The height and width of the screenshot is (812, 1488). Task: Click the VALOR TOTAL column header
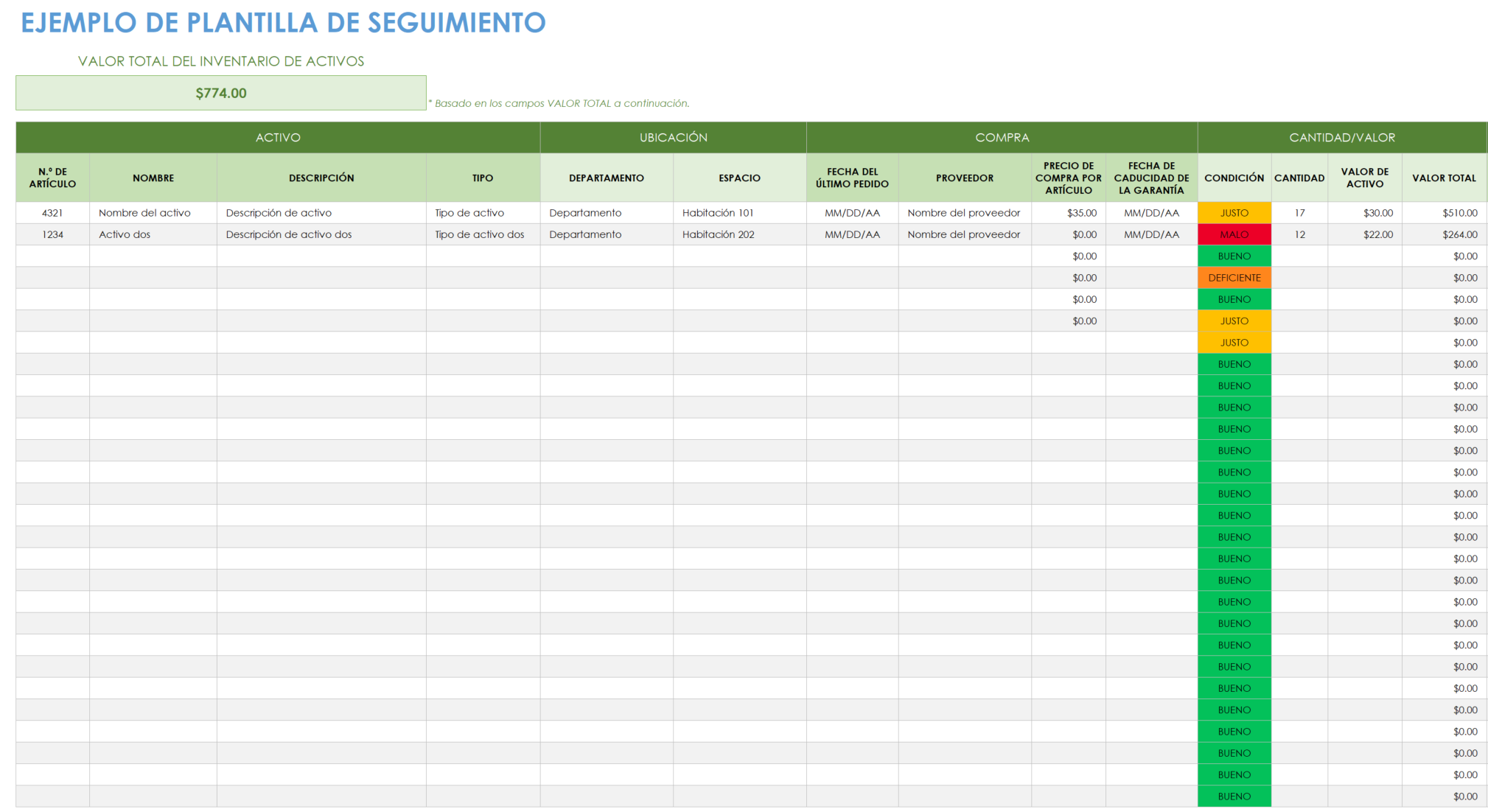click(x=1445, y=178)
